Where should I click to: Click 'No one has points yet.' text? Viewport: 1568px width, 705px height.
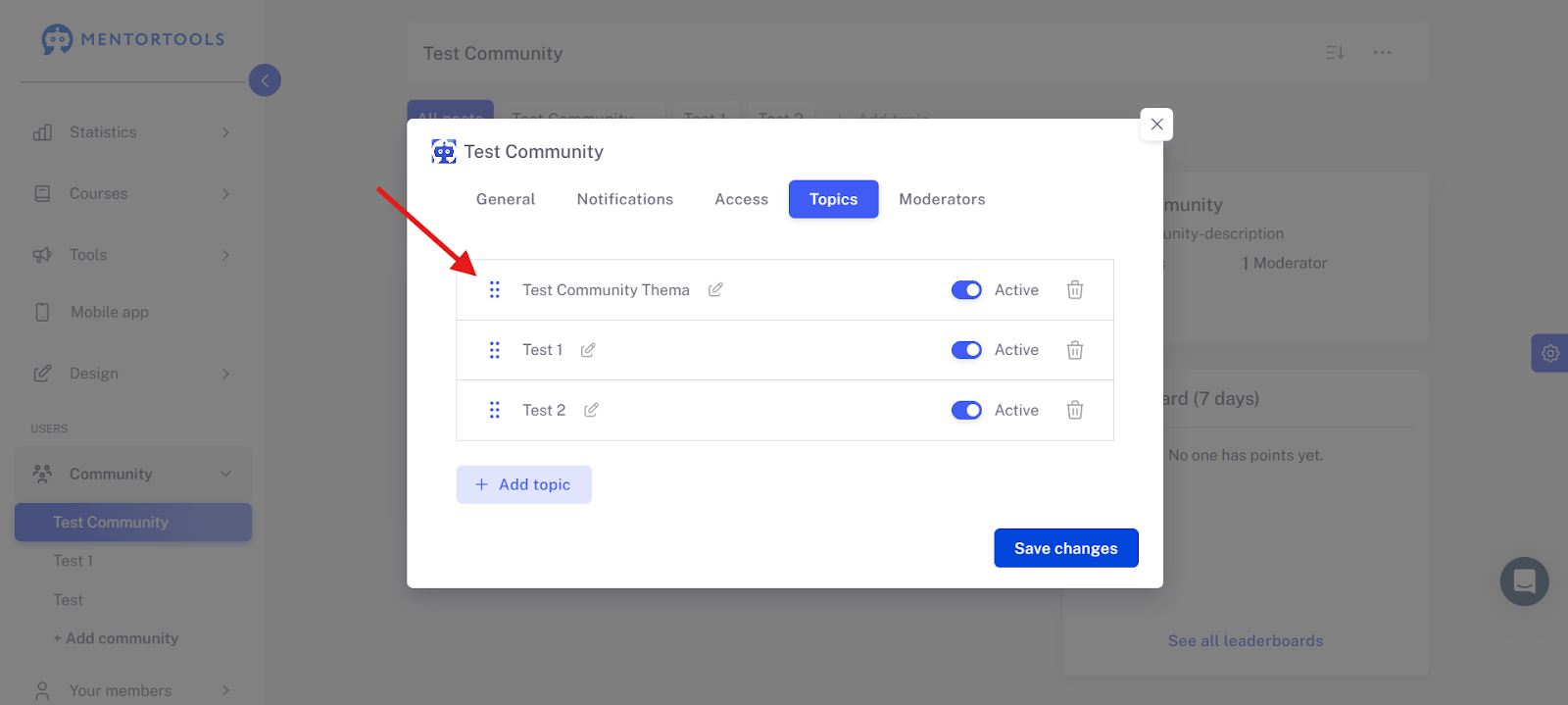[x=1246, y=455]
